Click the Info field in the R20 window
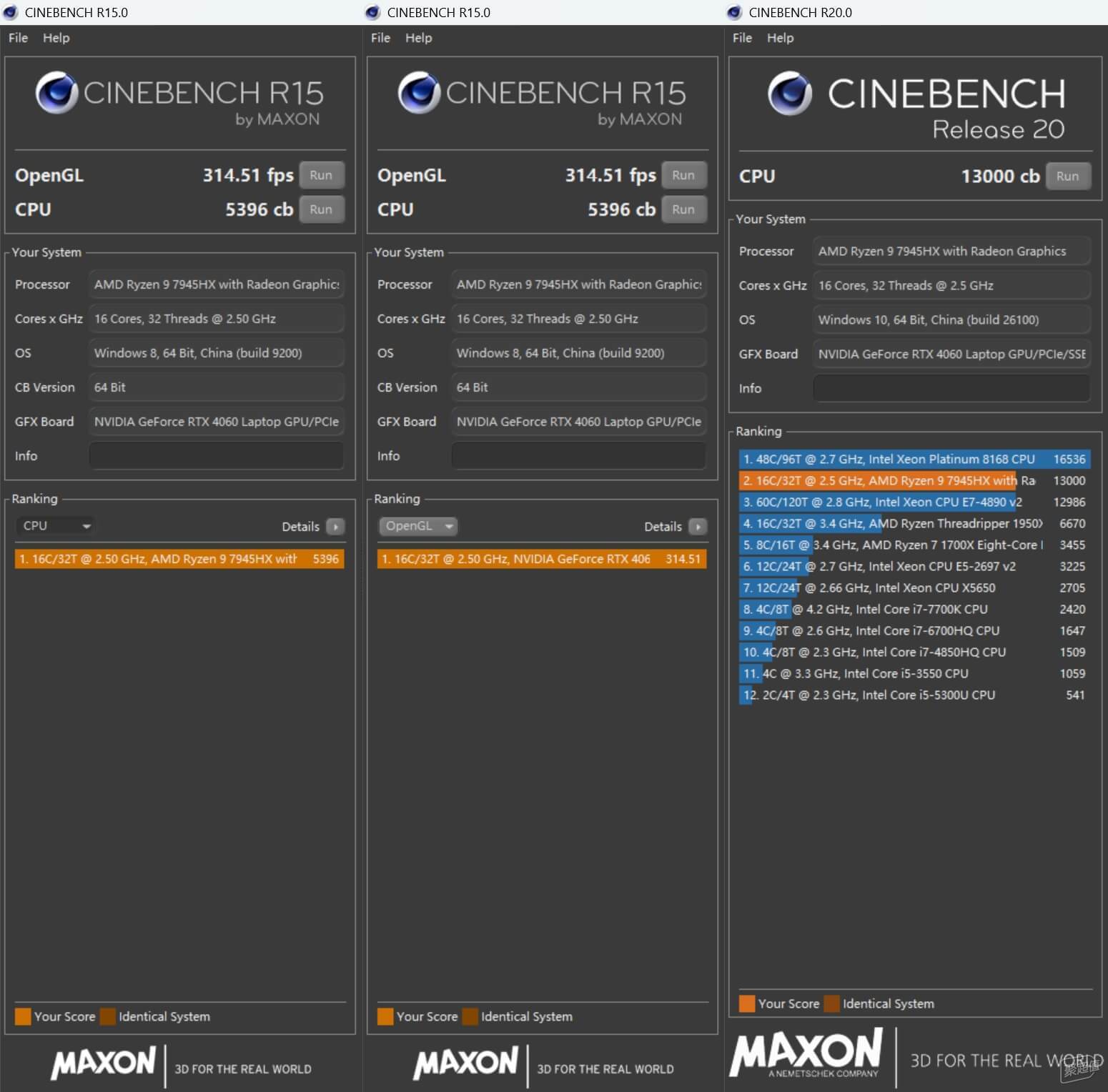 coord(951,388)
